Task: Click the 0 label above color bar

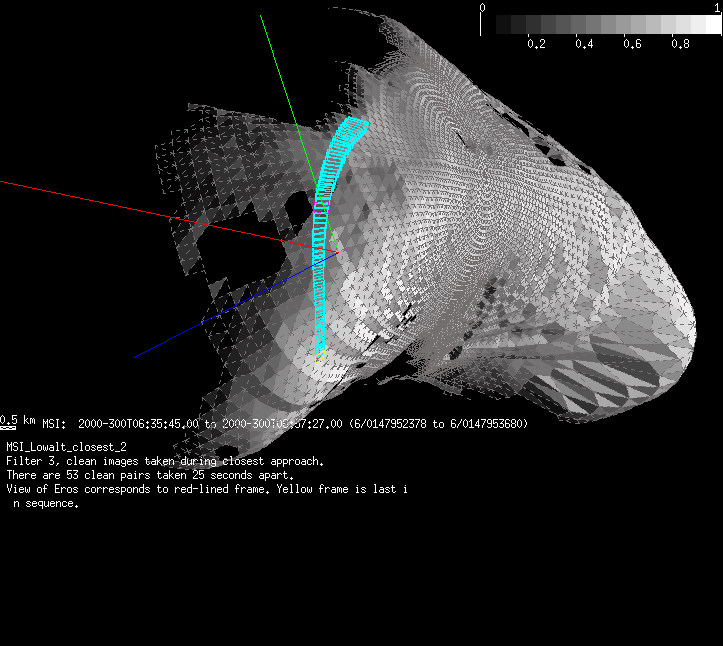Action: point(482,7)
